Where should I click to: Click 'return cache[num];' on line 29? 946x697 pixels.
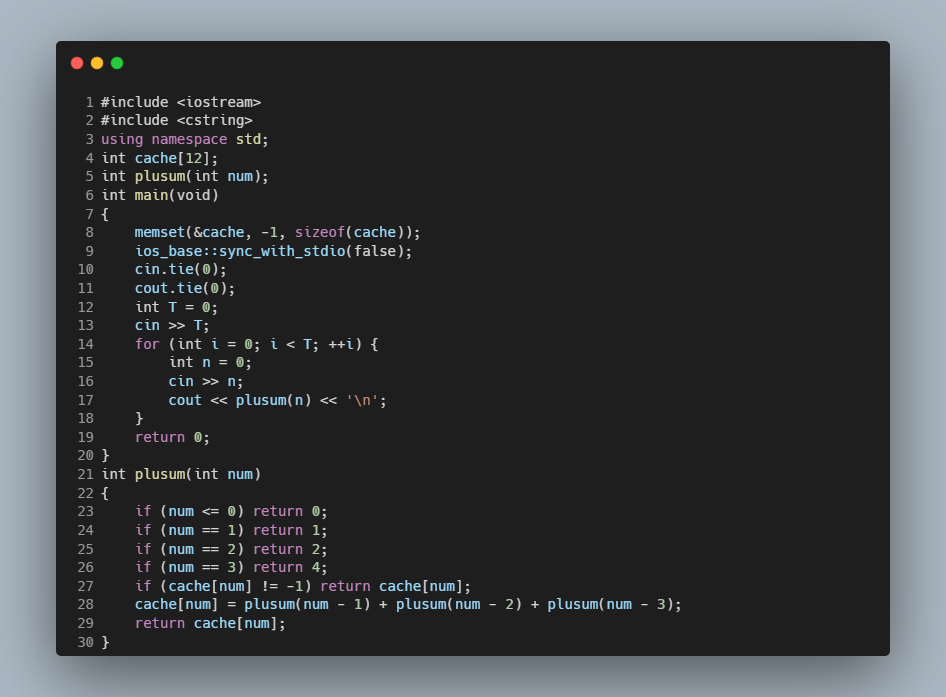(210, 623)
